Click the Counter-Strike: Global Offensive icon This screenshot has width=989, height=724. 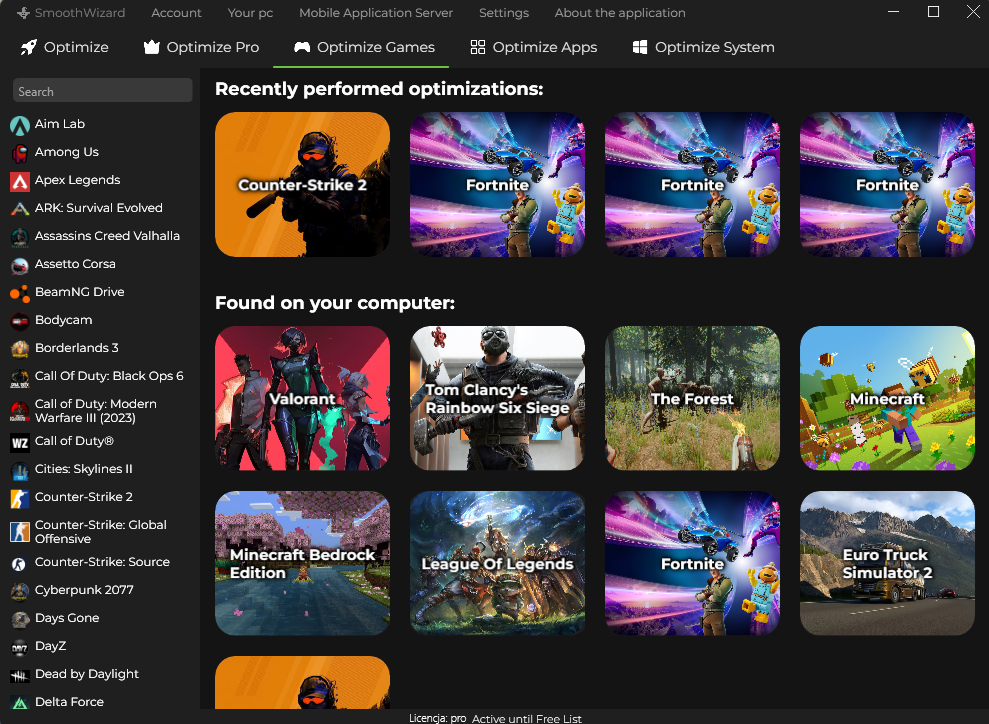pos(20,532)
